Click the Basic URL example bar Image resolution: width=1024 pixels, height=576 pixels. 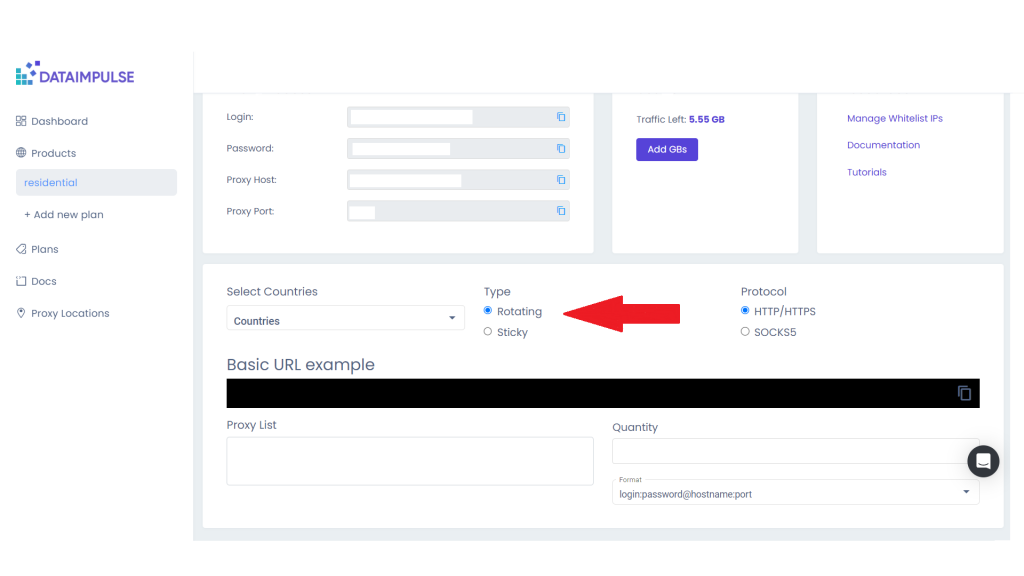click(x=603, y=393)
